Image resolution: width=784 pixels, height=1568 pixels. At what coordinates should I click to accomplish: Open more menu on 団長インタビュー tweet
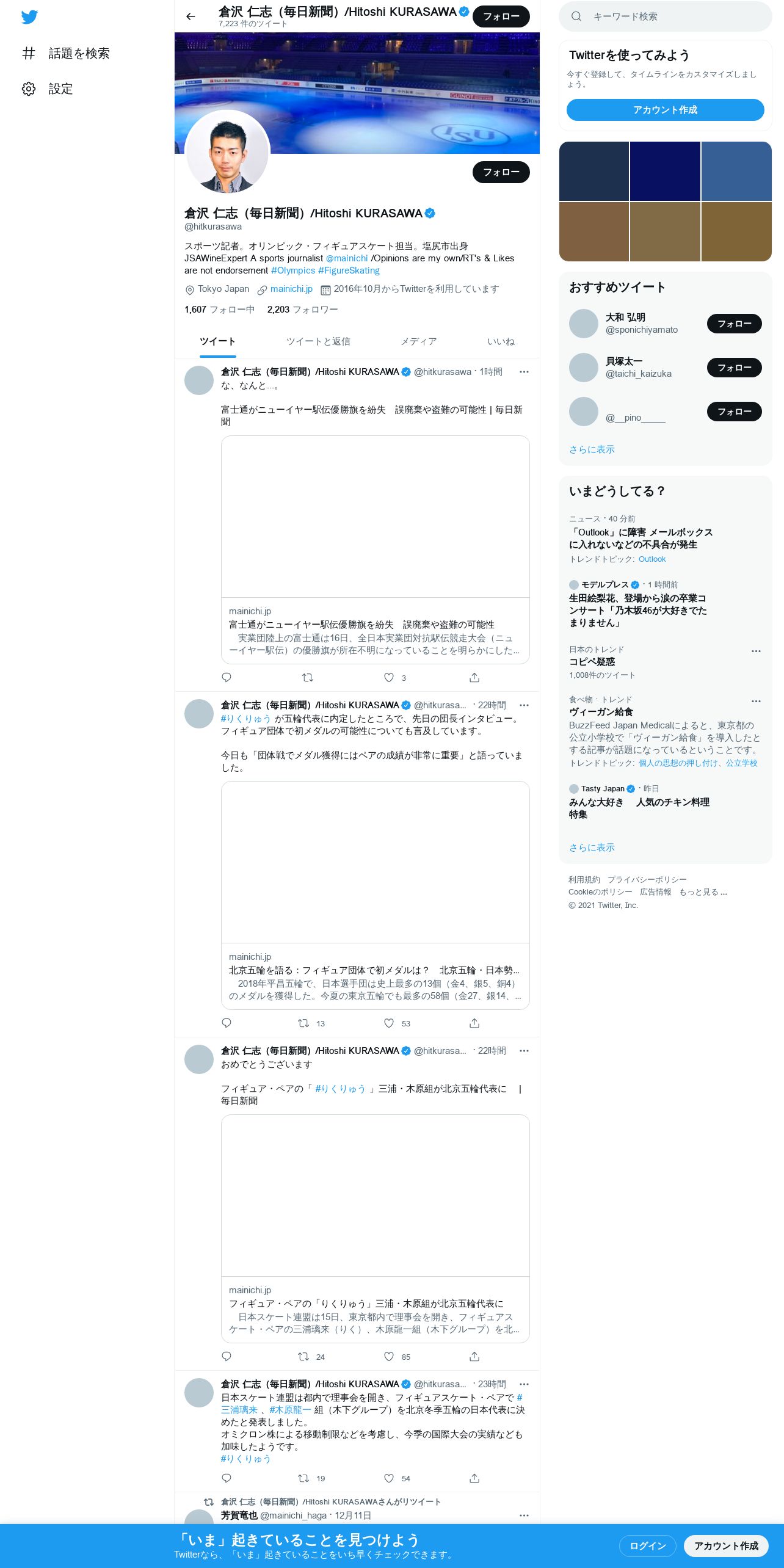click(x=524, y=705)
